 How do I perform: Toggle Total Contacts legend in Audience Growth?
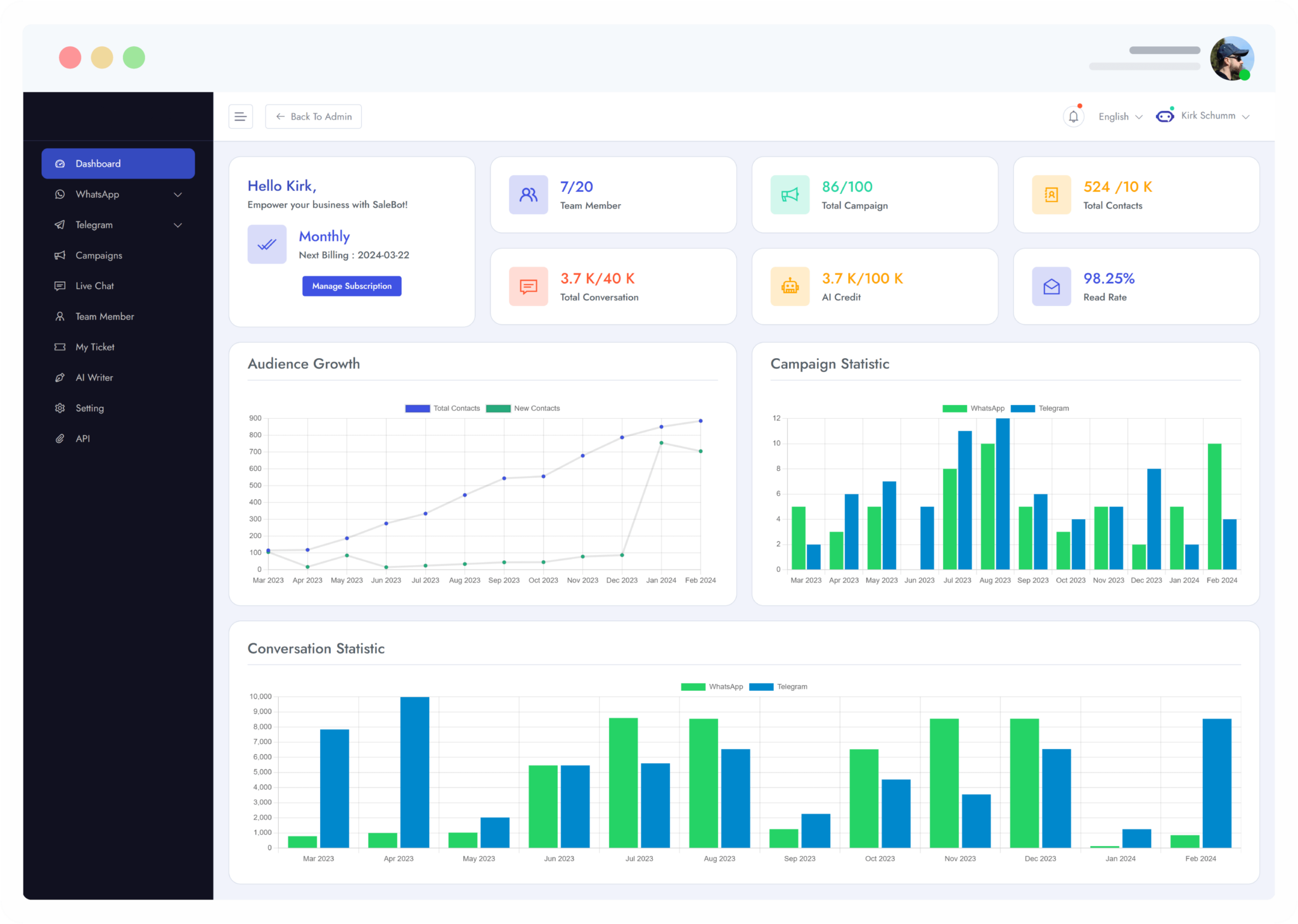click(x=442, y=408)
